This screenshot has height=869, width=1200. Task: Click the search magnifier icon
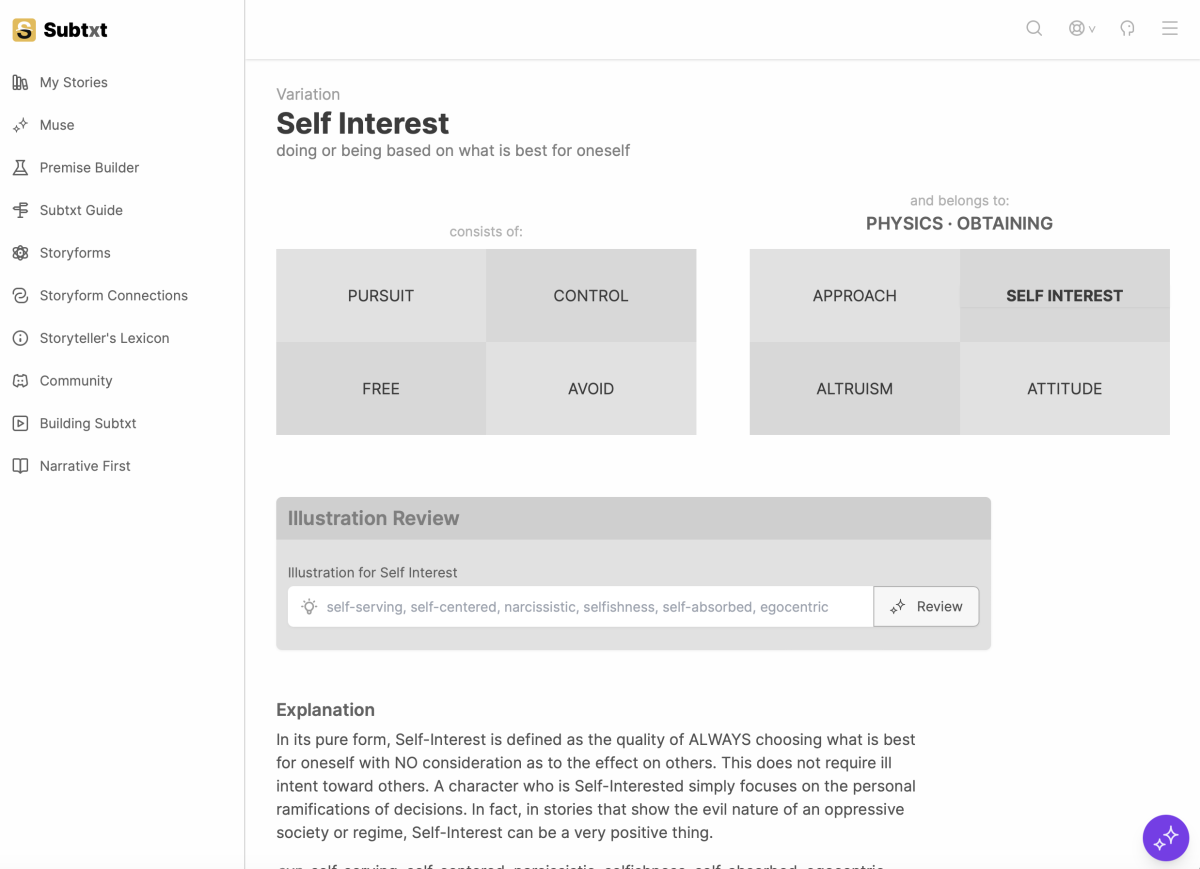[x=1034, y=28]
